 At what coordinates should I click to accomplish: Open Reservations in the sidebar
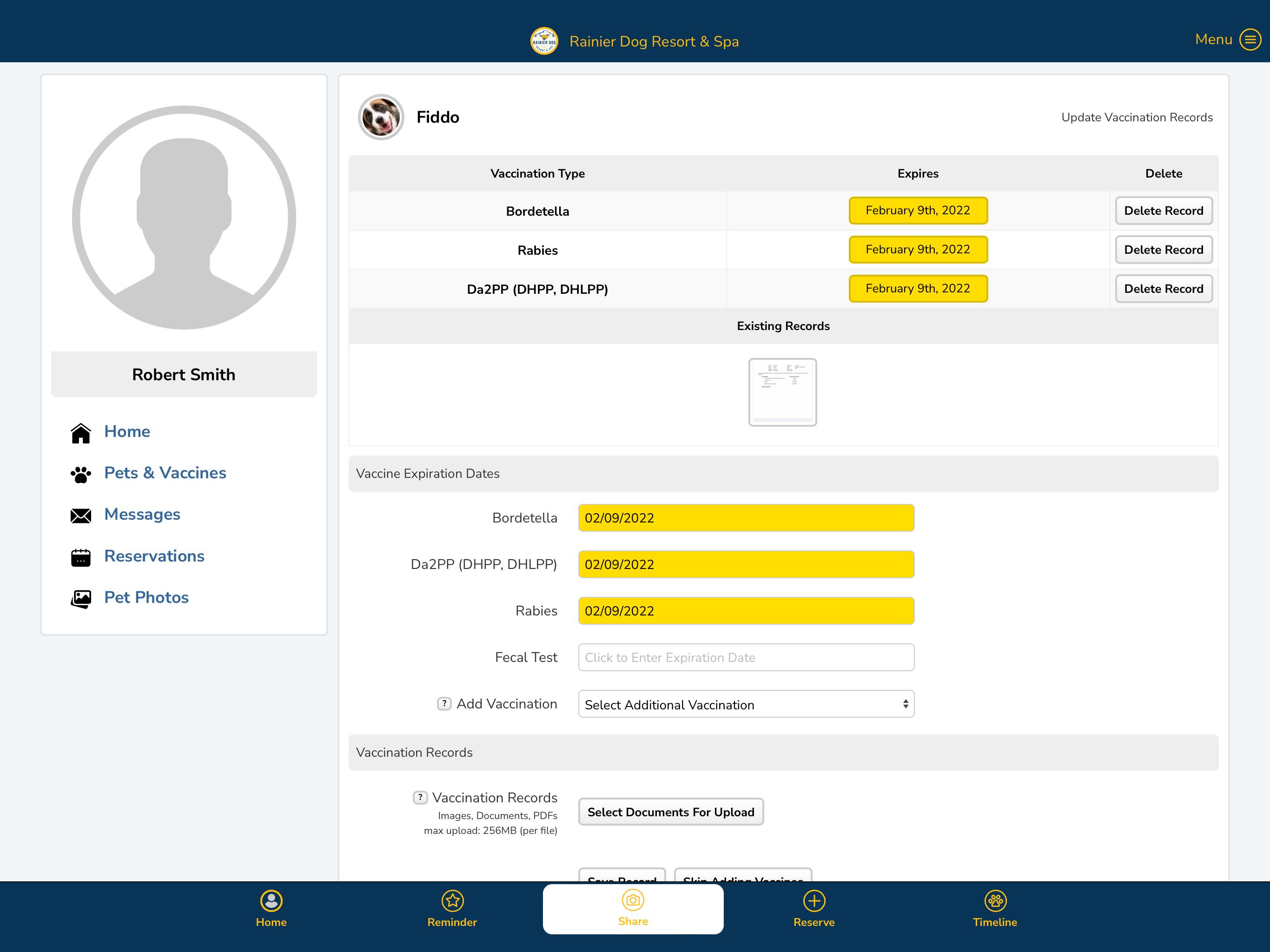[154, 556]
